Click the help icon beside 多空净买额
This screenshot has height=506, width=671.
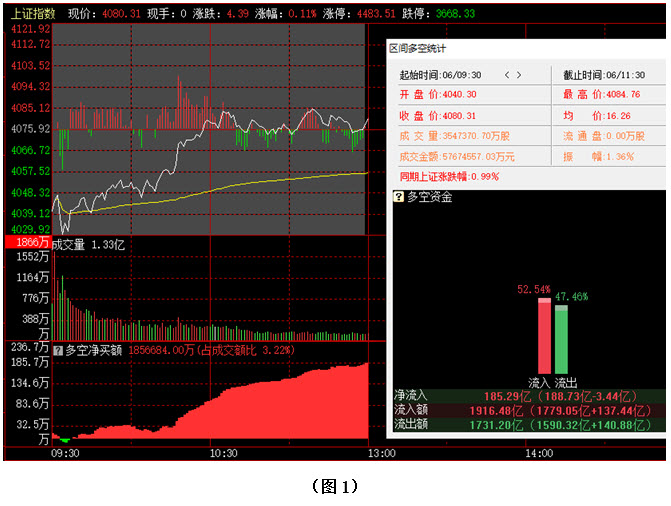coord(57,350)
